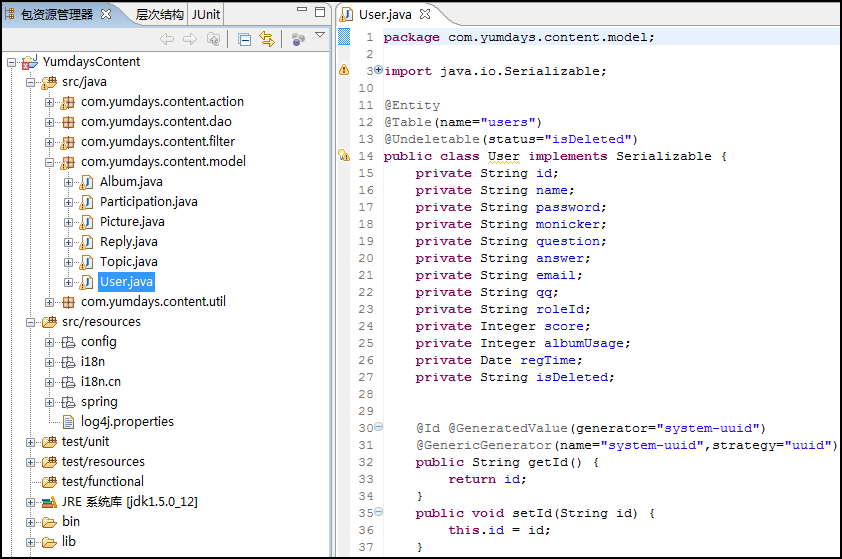The width and height of the screenshot is (842, 559).
Task: Collapse the com.yumdays.content.model package
Action: point(49,162)
